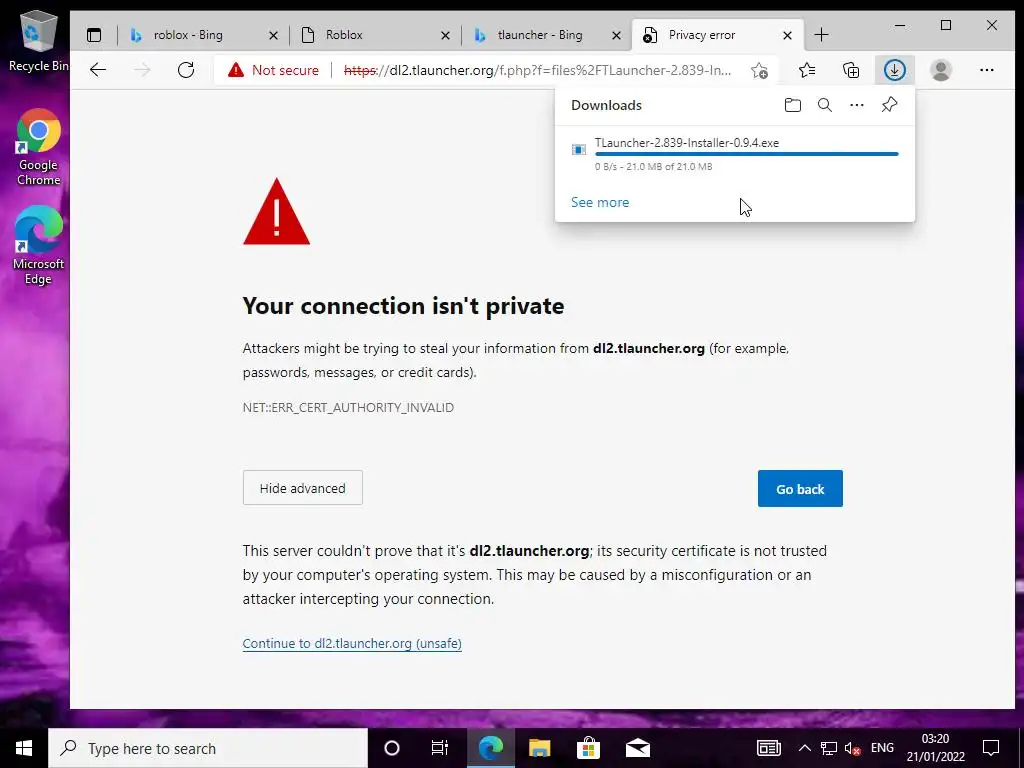Open the user profile avatar icon
The image size is (1024, 768).
940,70
